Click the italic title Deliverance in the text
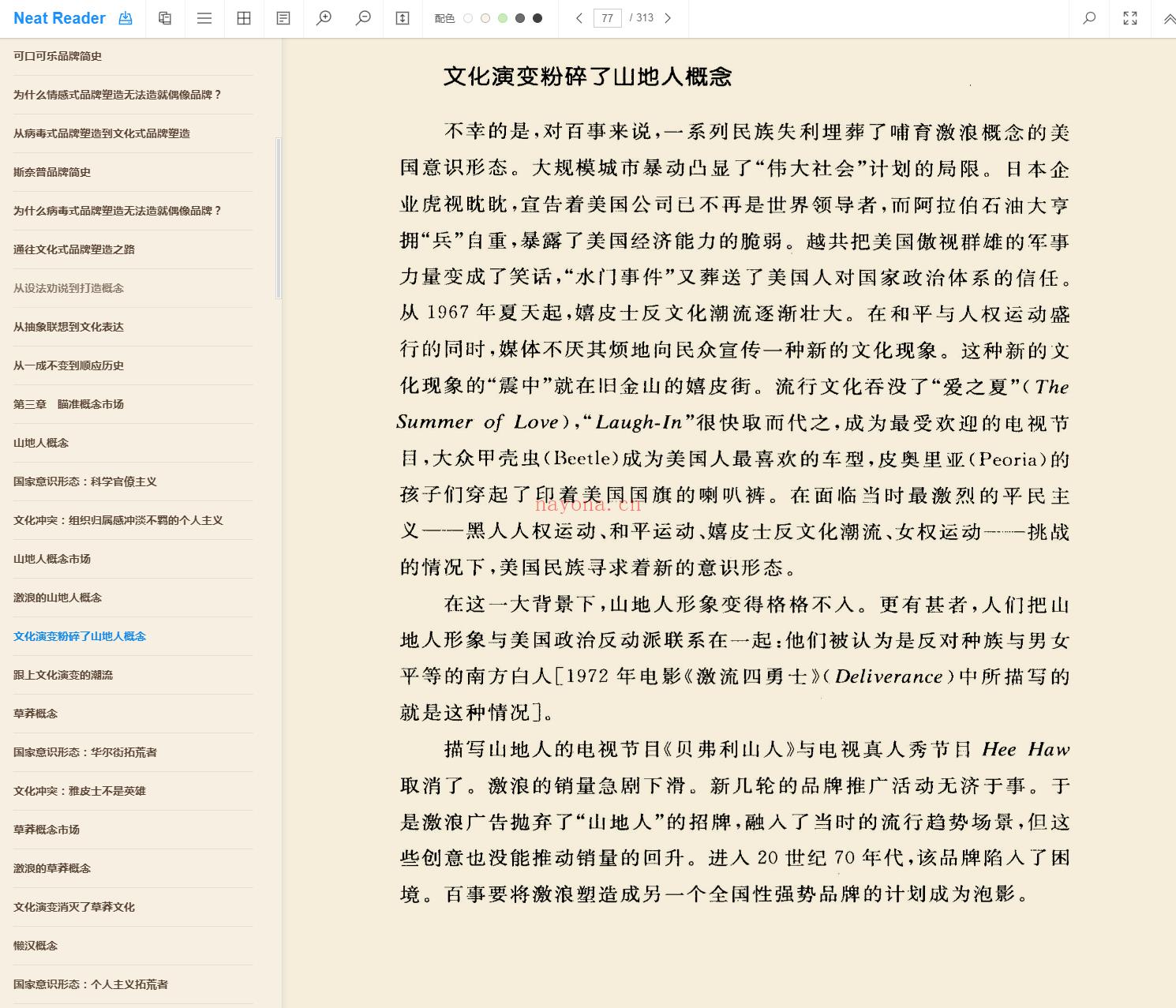 [x=889, y=676]
